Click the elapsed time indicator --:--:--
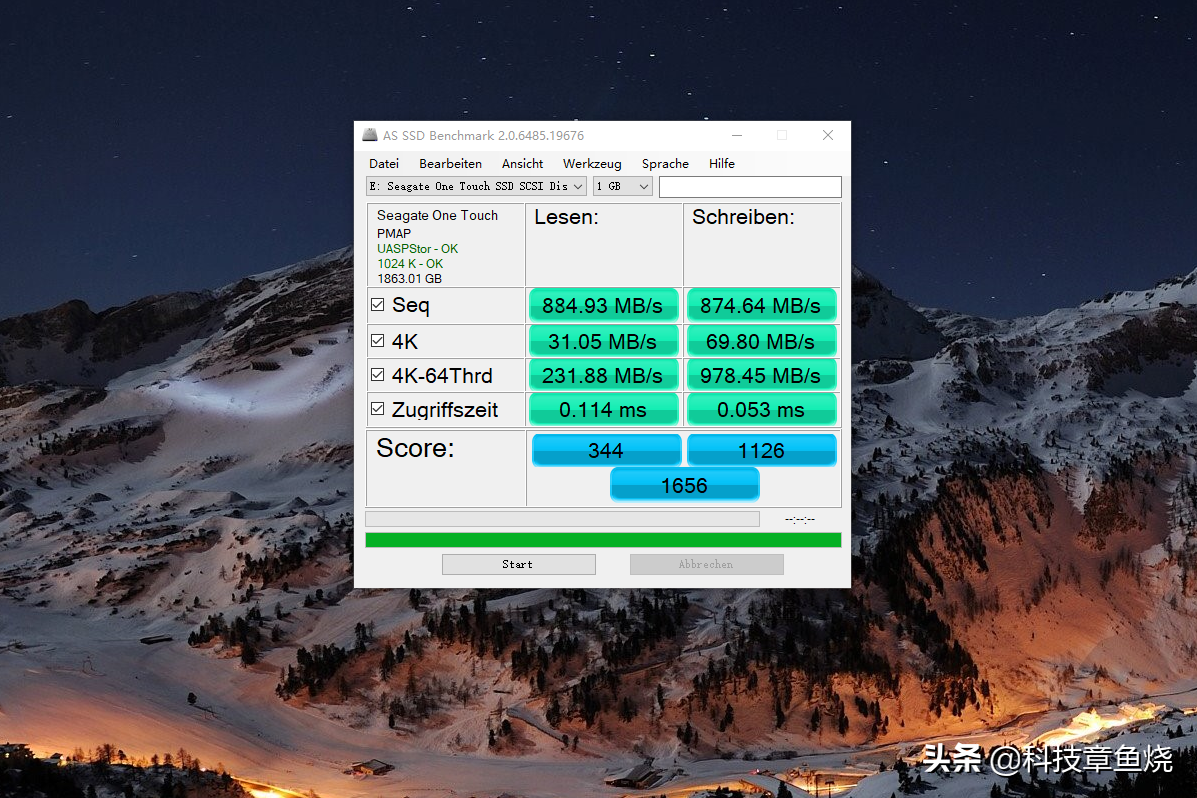The image size is (1197, 798). [799, 519]
